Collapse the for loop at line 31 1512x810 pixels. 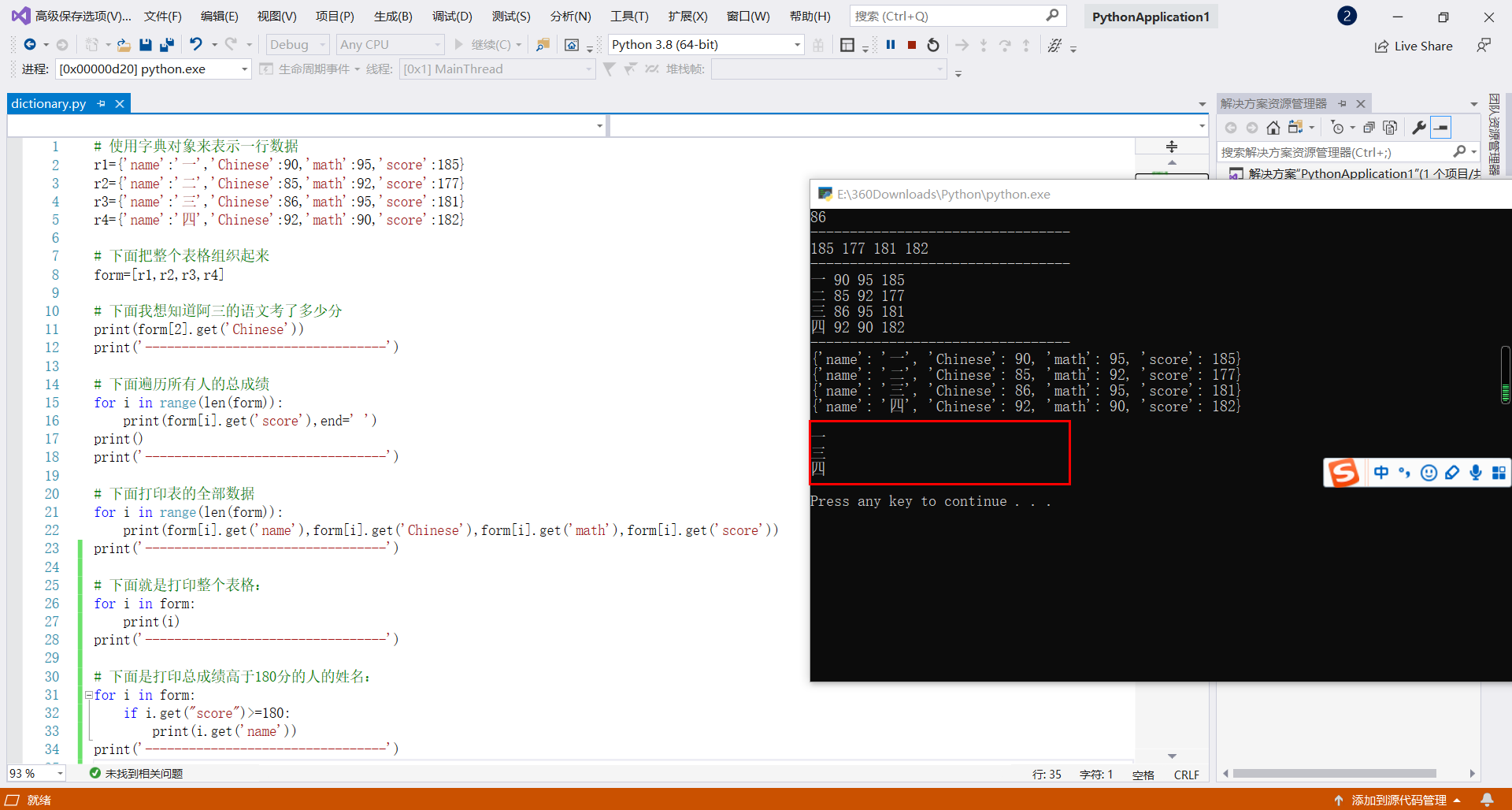tap(89, 695)
